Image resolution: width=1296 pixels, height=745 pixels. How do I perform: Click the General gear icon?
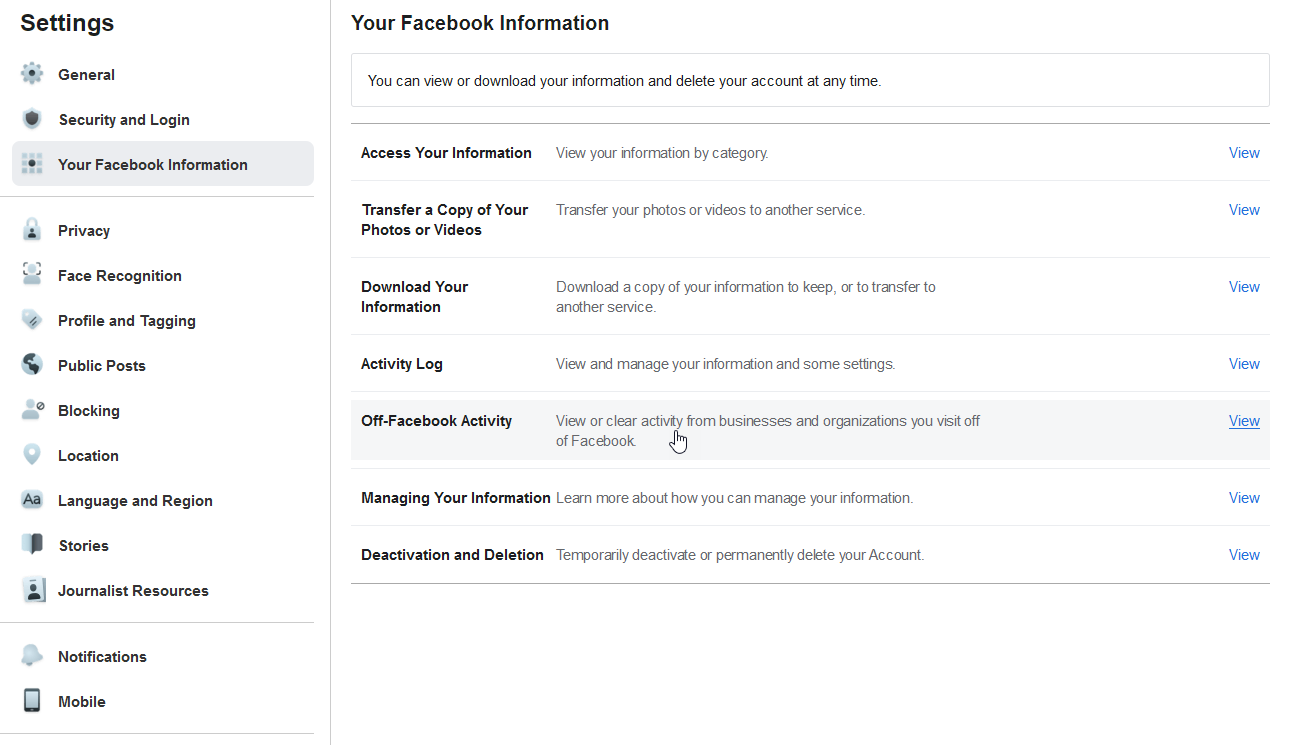(x=32, y=74)
